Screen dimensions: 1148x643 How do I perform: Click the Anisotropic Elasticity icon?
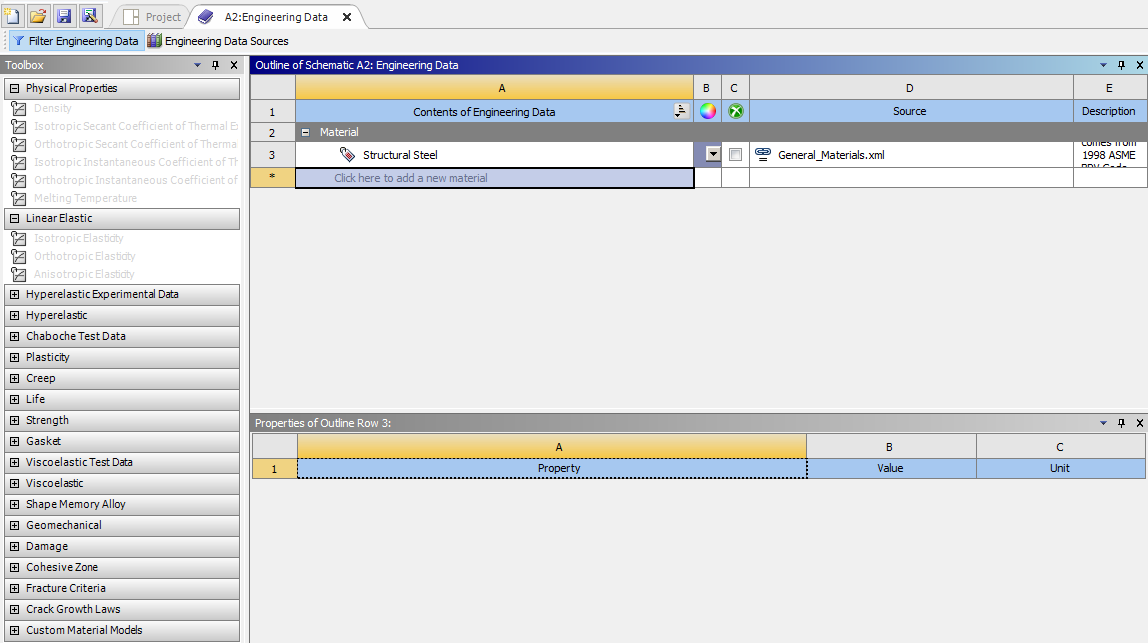click(19, 275)
